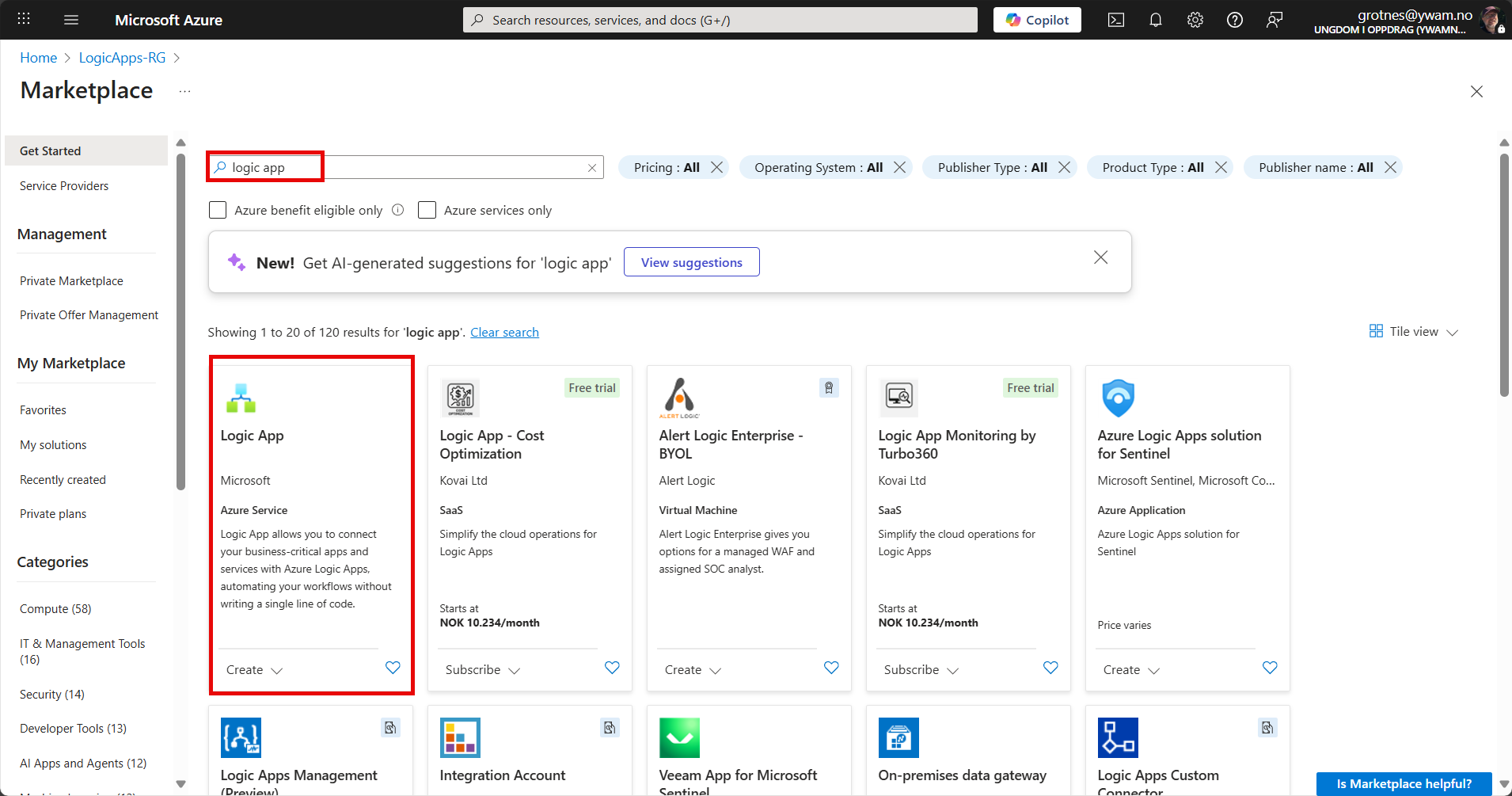
Task: Click the Integration Account tile icon
Action: click(x=460, y=737)
